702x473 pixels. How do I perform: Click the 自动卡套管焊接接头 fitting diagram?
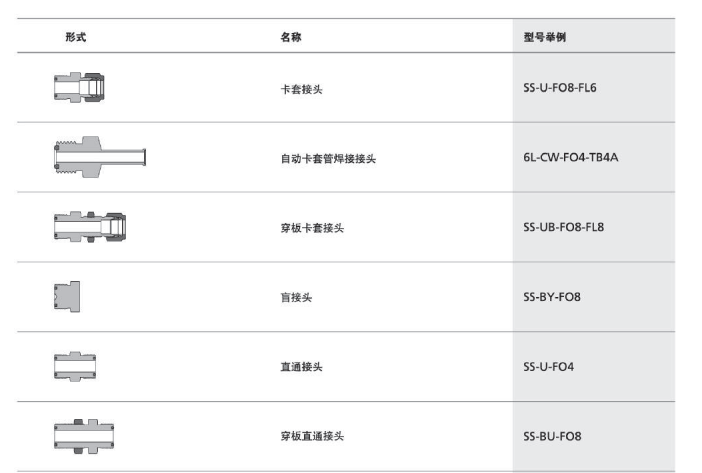pyautogui.click(x=100, y=157)
